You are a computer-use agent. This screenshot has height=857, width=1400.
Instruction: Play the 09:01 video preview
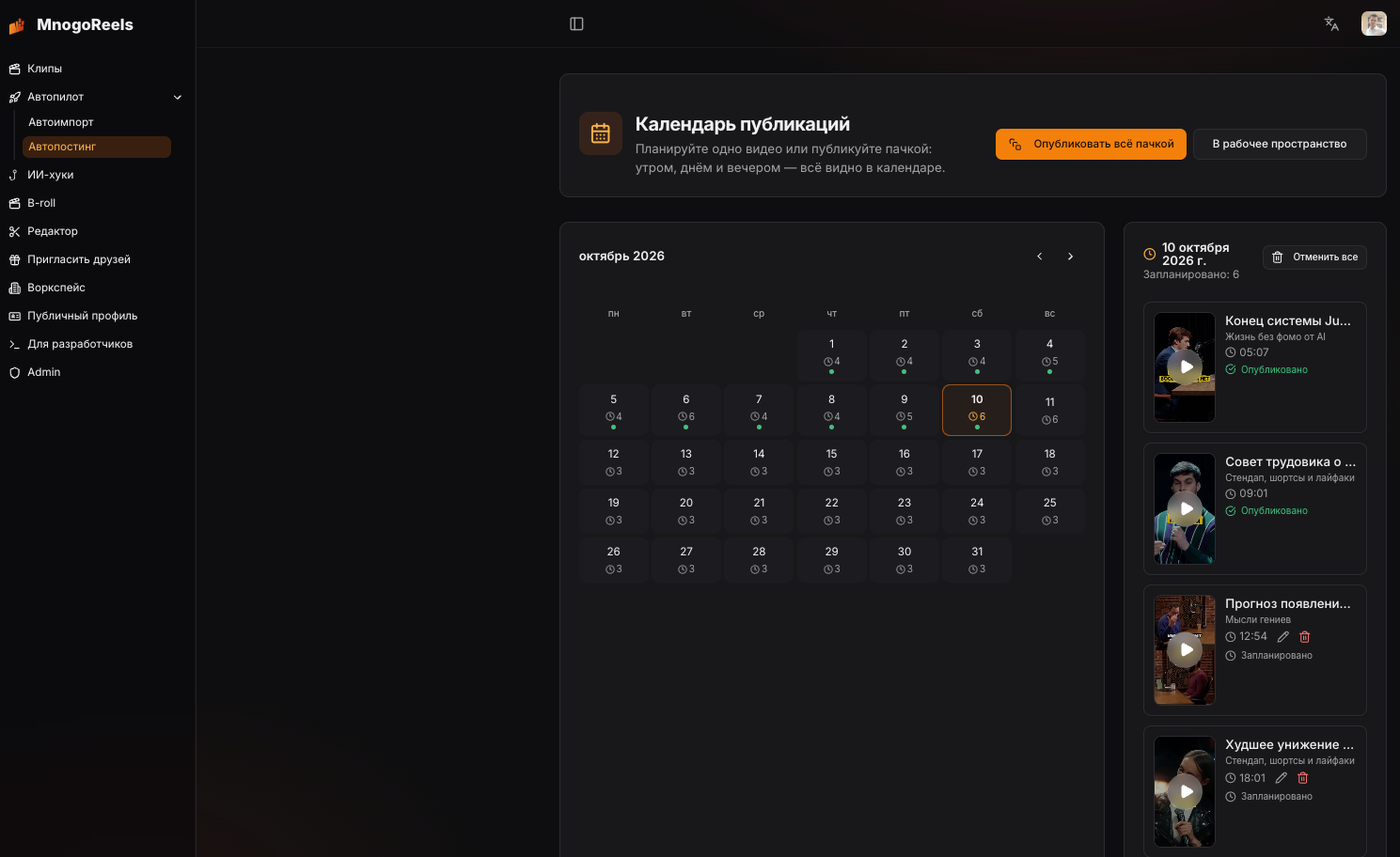tap(1187, 508)
